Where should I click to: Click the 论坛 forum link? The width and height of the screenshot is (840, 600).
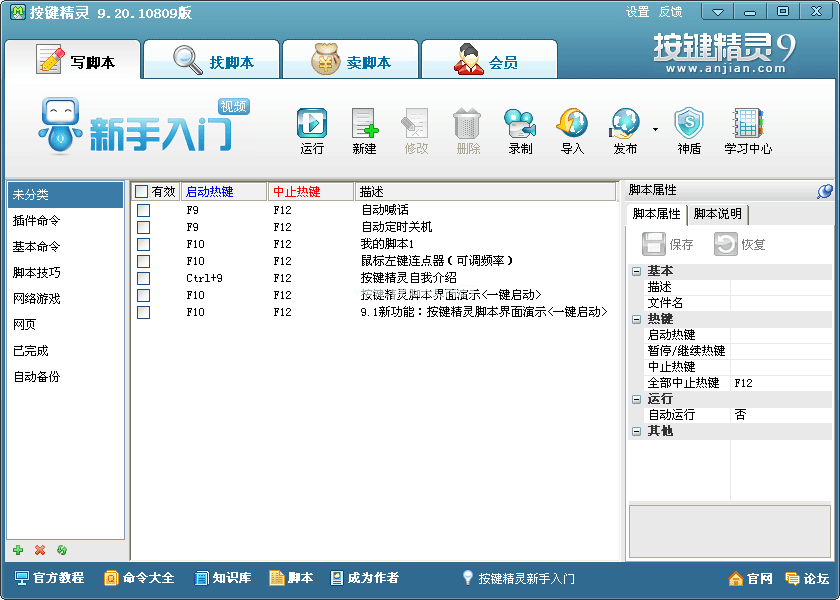(x=808, y=579)
